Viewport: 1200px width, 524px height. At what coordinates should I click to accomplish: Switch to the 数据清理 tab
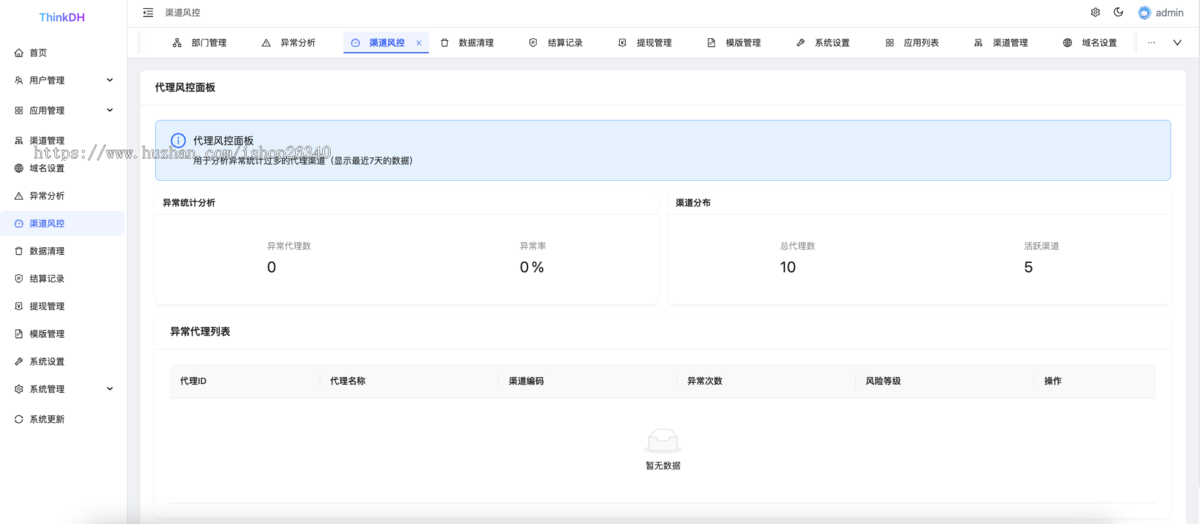[x=467, y=43]
